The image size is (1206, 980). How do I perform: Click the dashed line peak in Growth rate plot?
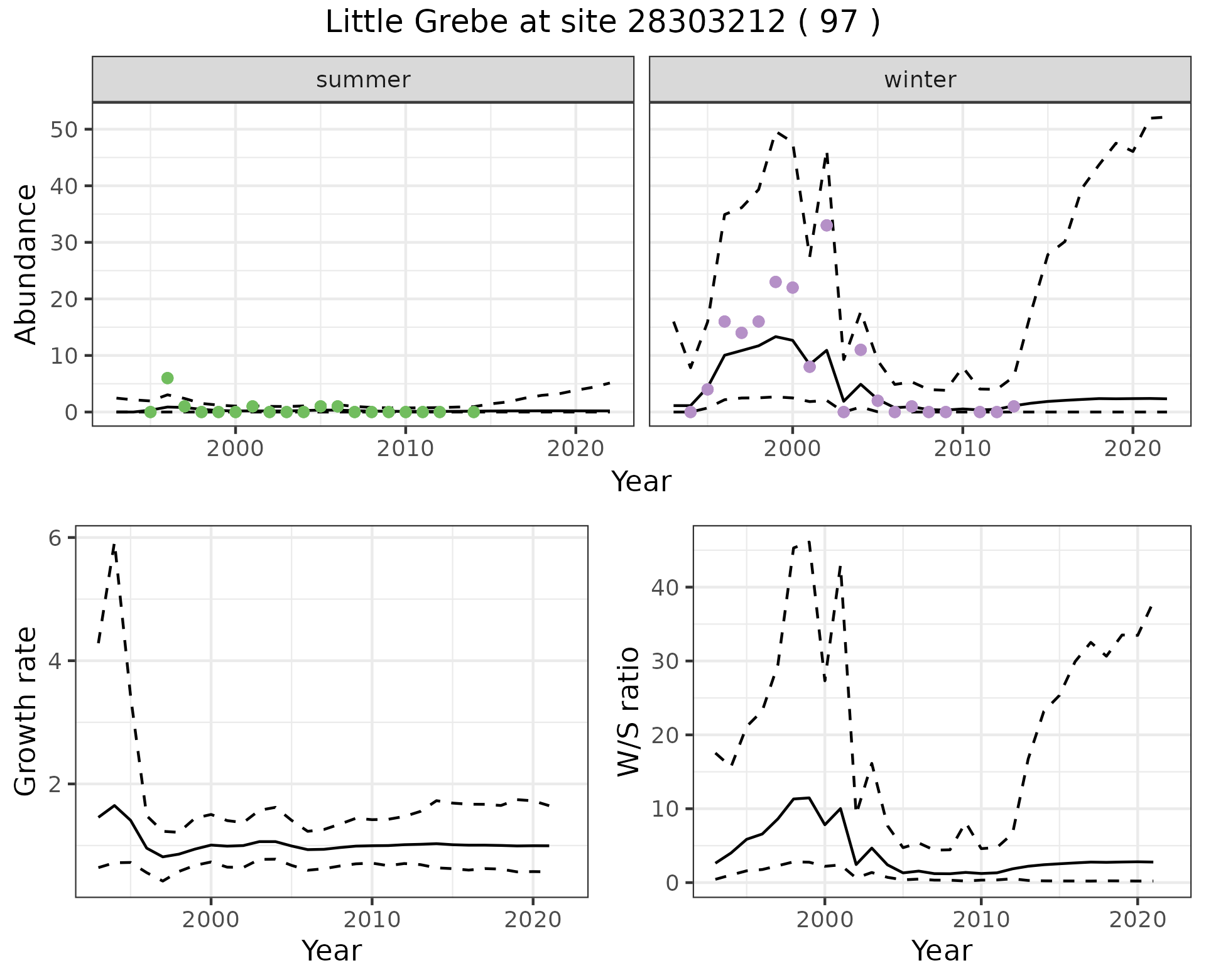[x=114, y=545]
